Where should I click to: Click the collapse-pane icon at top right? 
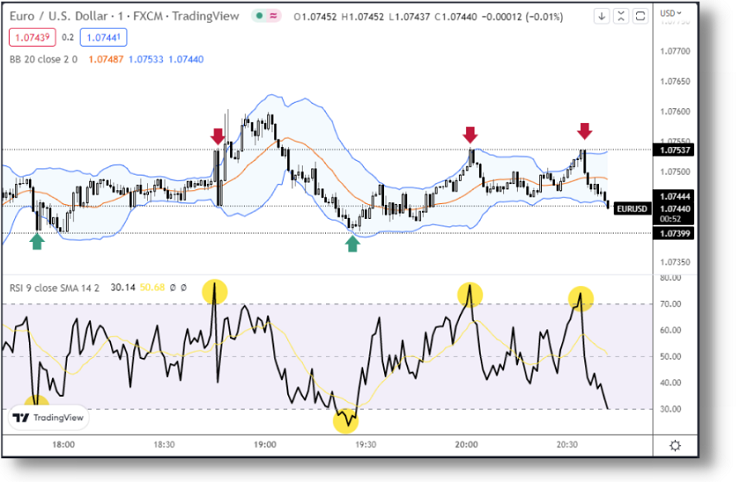(x=621, y=17)
